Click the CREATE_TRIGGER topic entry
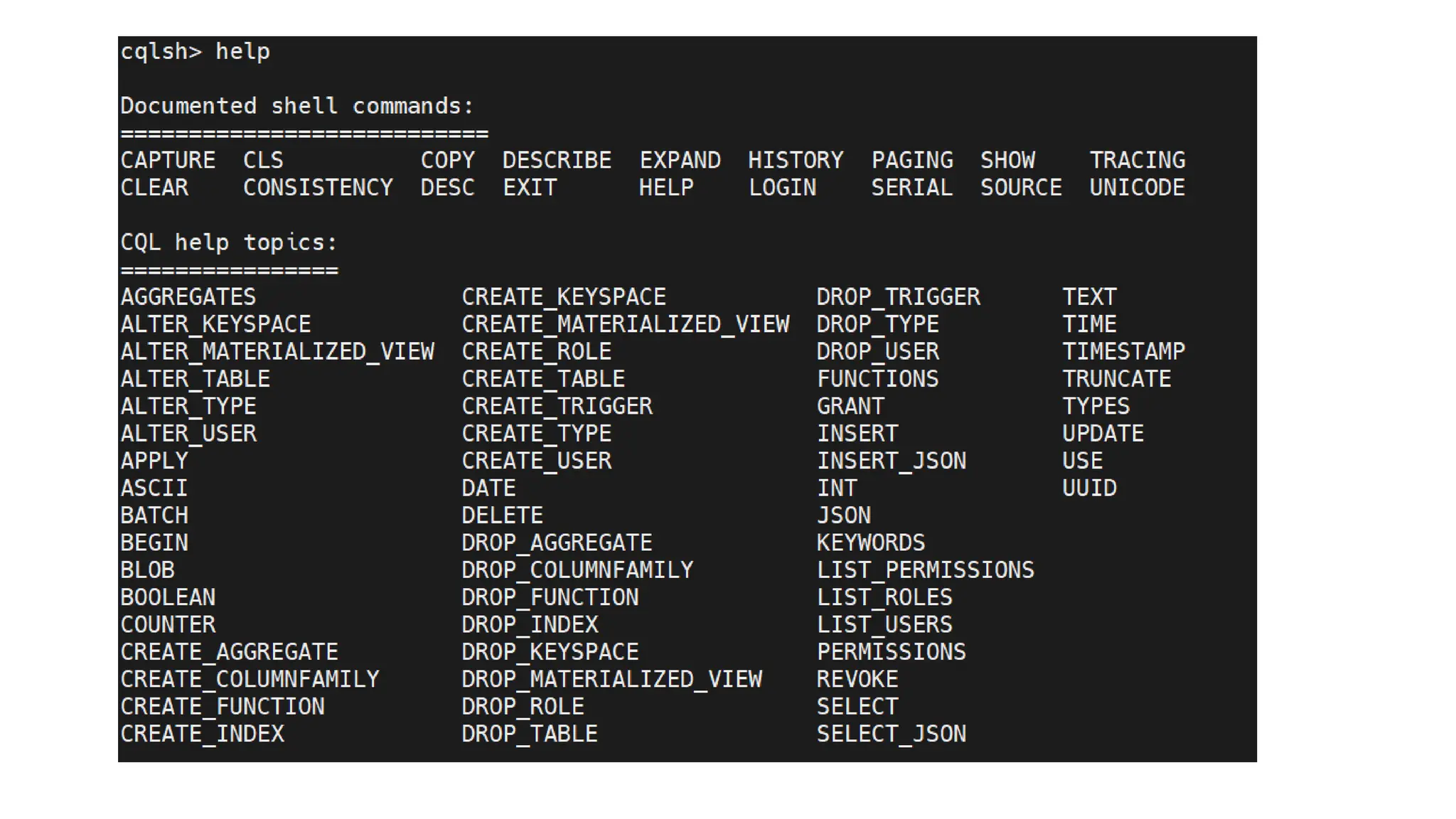The height and width of the screenshot is (819, 1456). click(557, 406)
